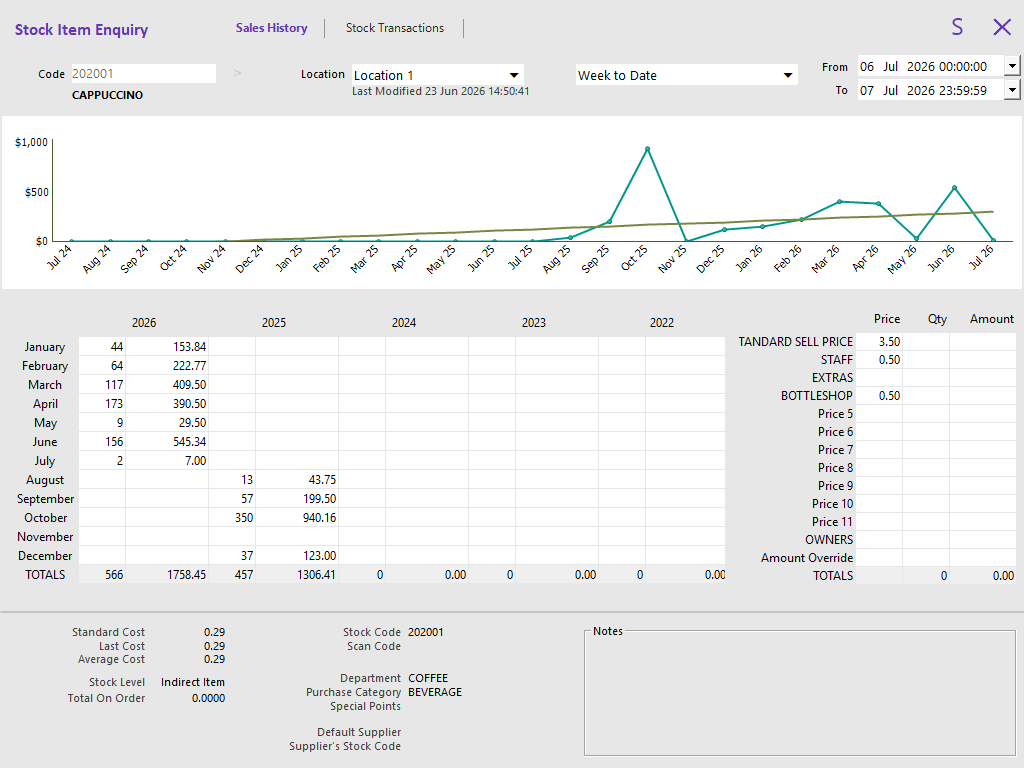The height and width of the screenshot is (768, 1024).
Task: Select the January 2026 amount 153.84
Action: [x=167, y=347]
